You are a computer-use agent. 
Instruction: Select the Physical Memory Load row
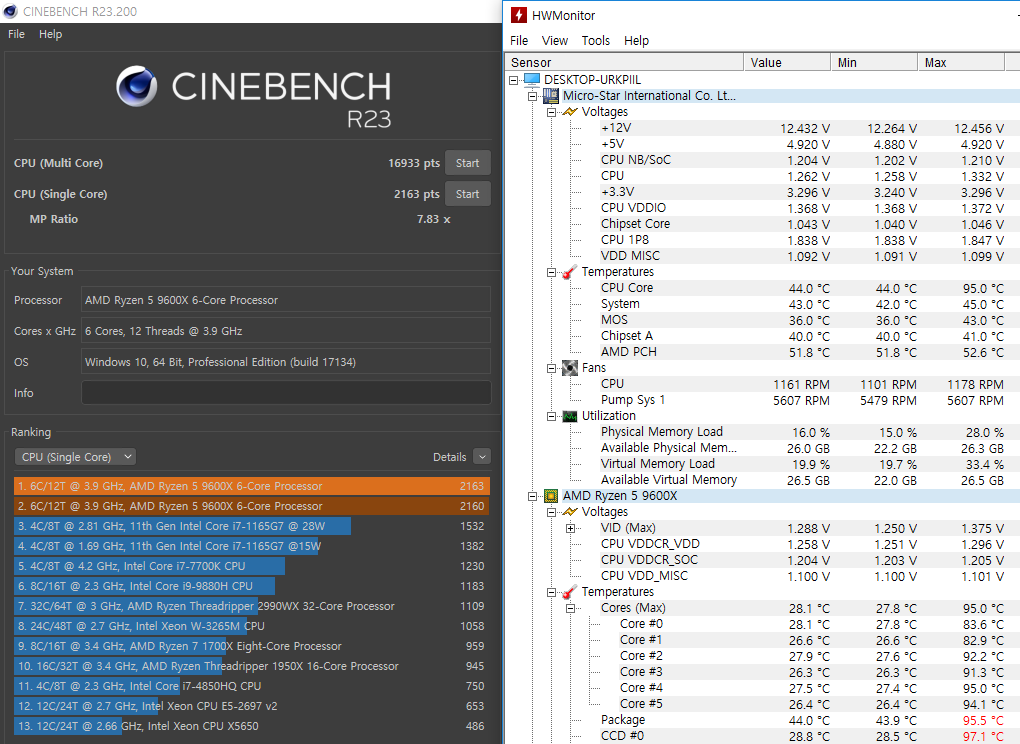coord(802,432)
